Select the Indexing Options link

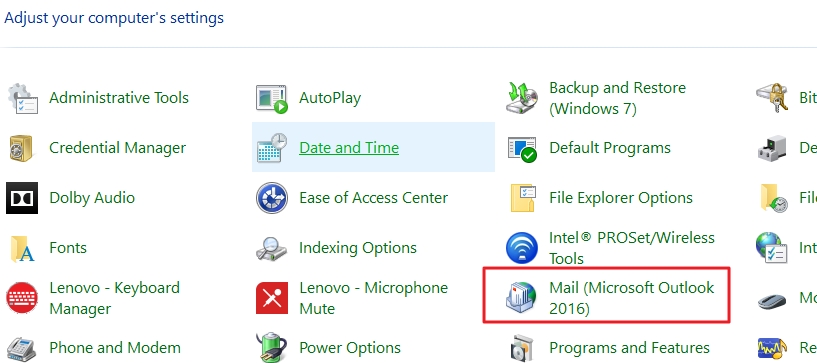pos(358,248)
